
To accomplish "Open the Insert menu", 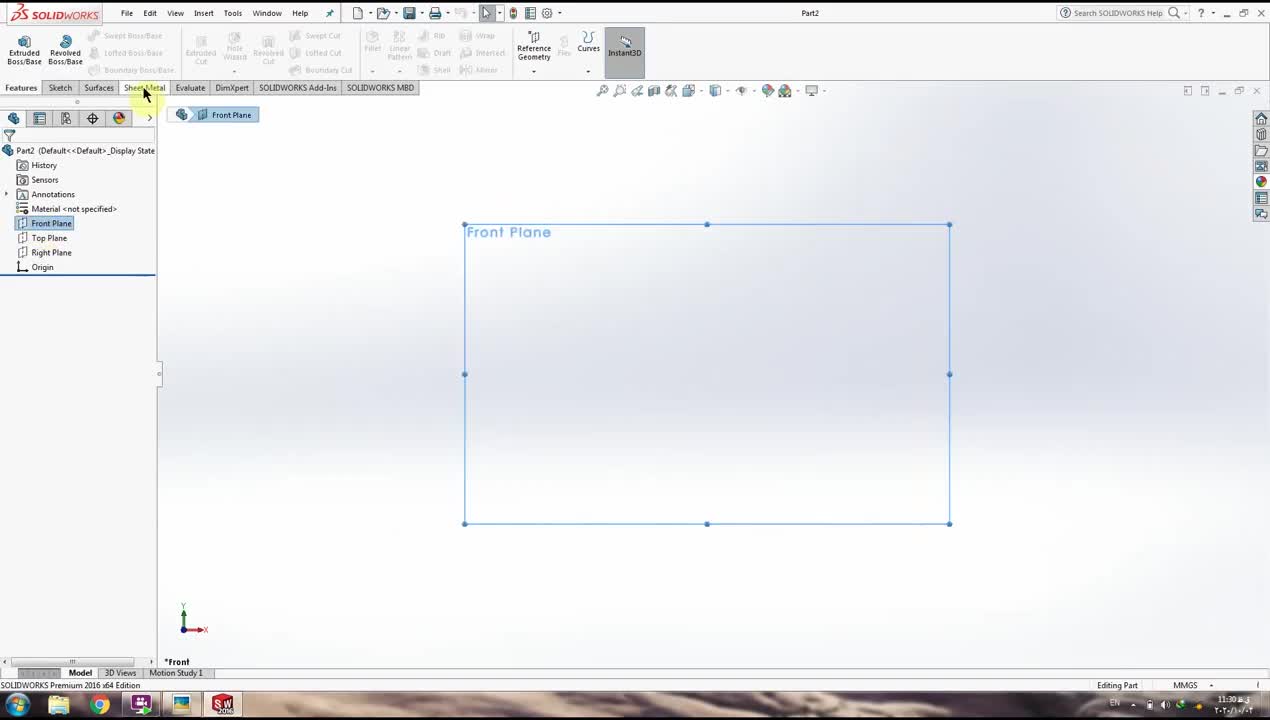I will coord(203,13).
